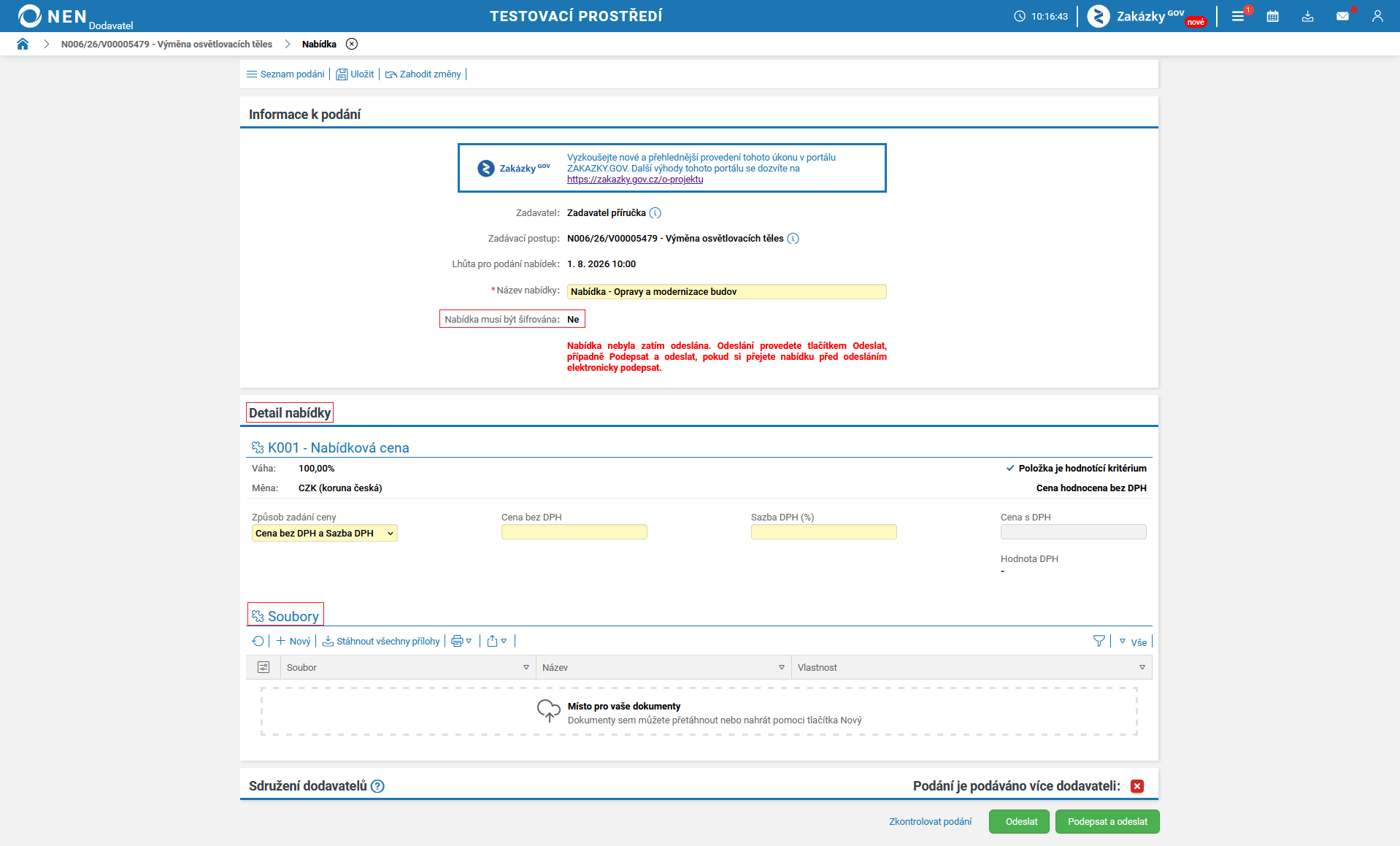Screen dimensions: 1400x846
Task: Open the Vlastnost column filter arrow
Action: (1142, 667)
